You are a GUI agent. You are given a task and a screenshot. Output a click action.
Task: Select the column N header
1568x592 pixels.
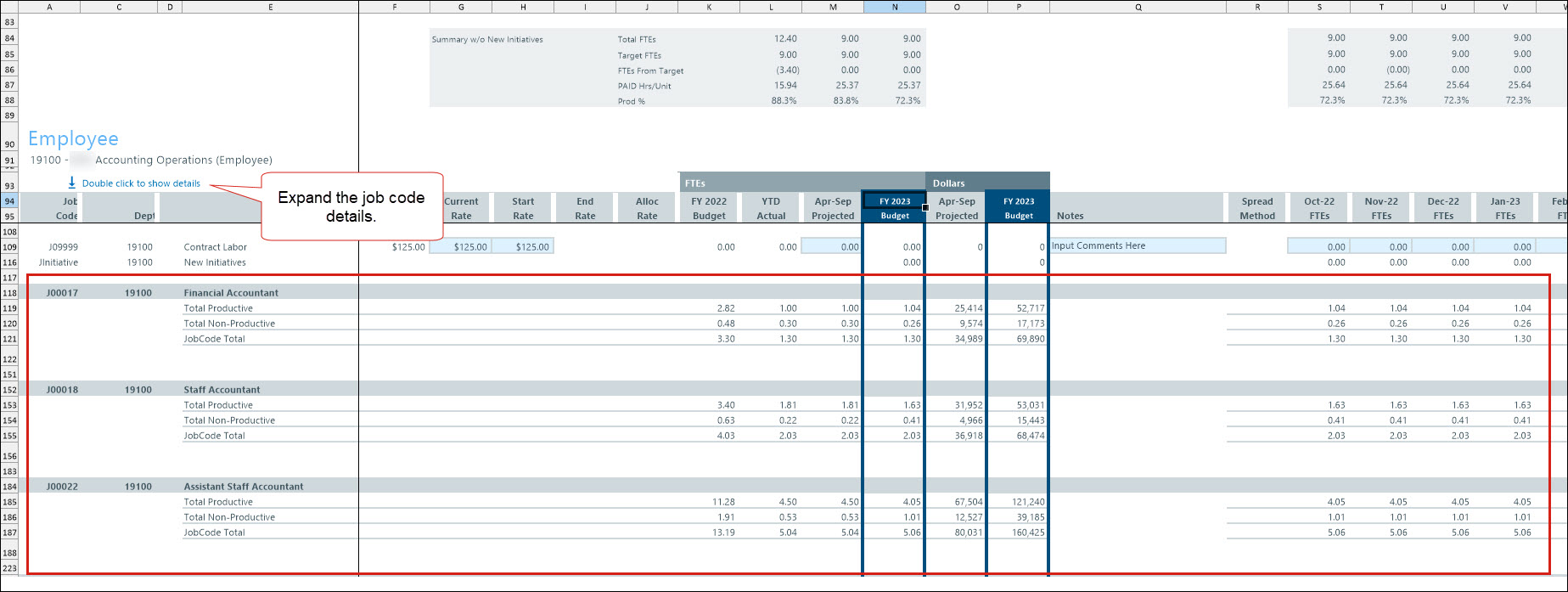point(895,7)
